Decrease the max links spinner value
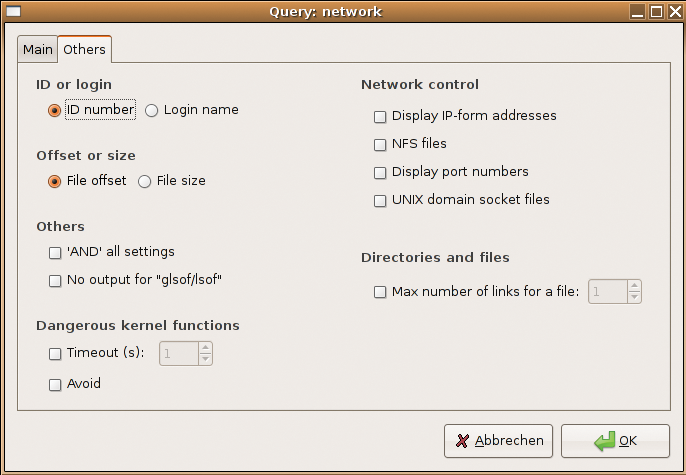Viewport: 686px width, 475px height. pos(634,297)
